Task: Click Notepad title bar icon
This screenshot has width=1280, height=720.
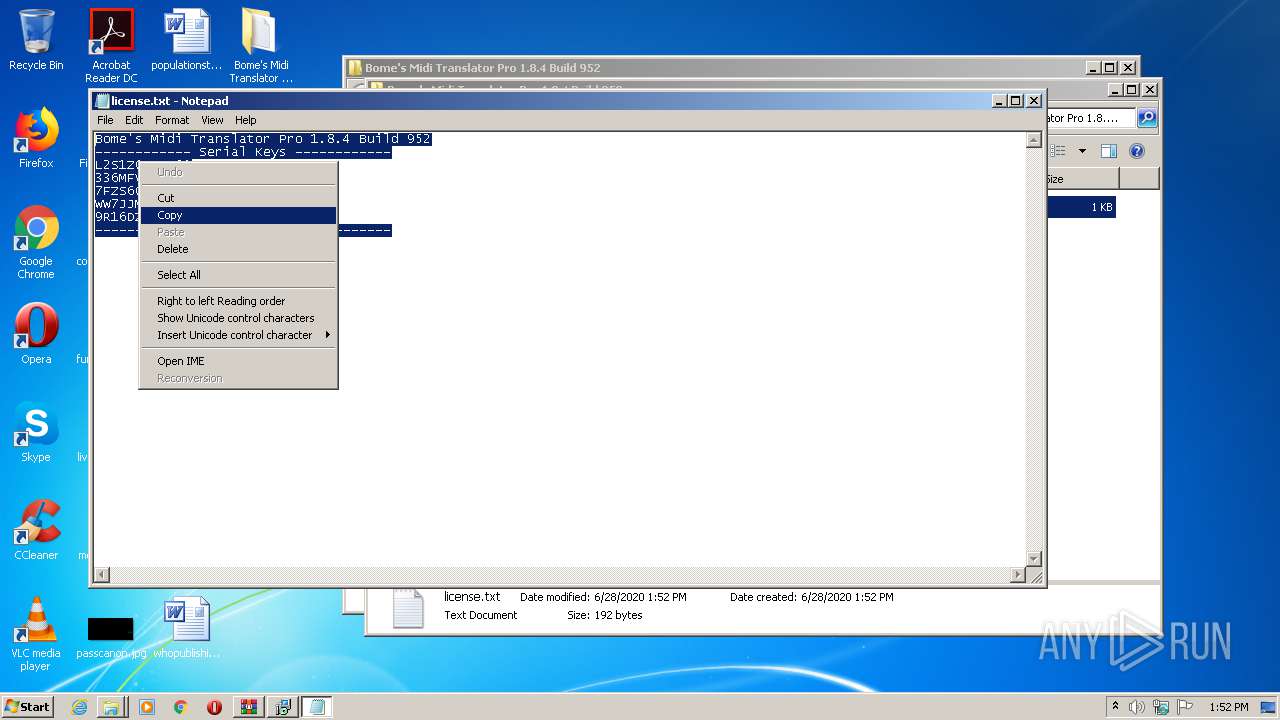Action: (101, 101)
